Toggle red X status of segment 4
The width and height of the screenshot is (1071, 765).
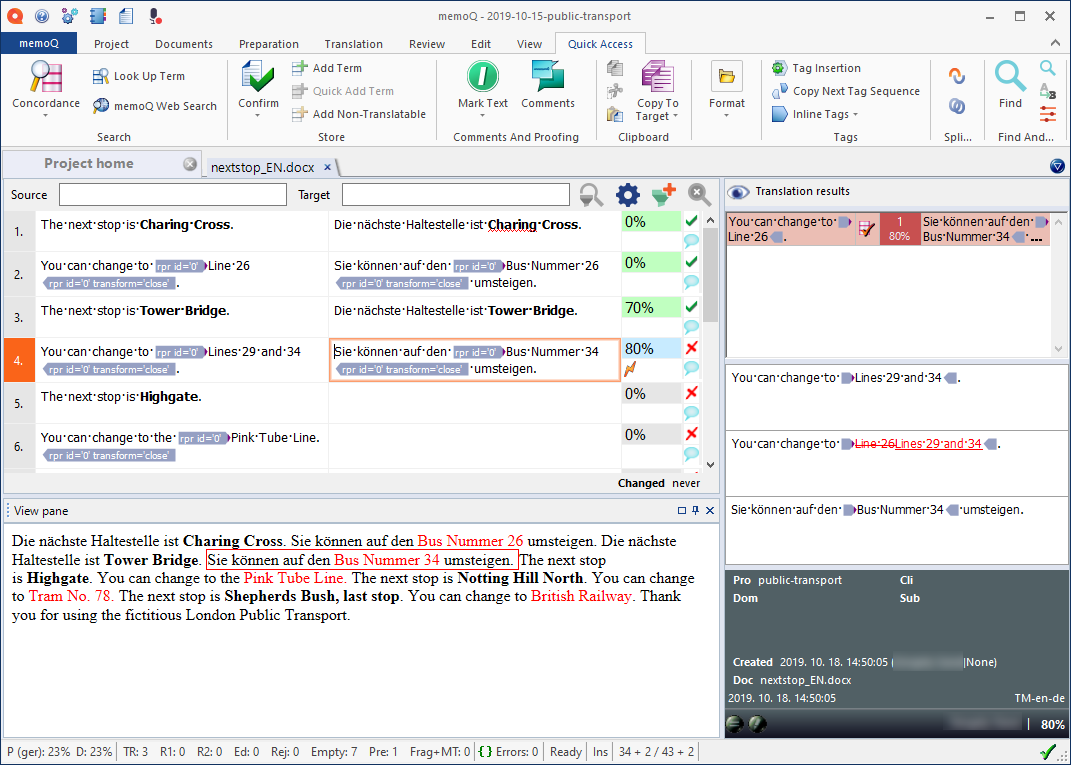click(691, 348)
